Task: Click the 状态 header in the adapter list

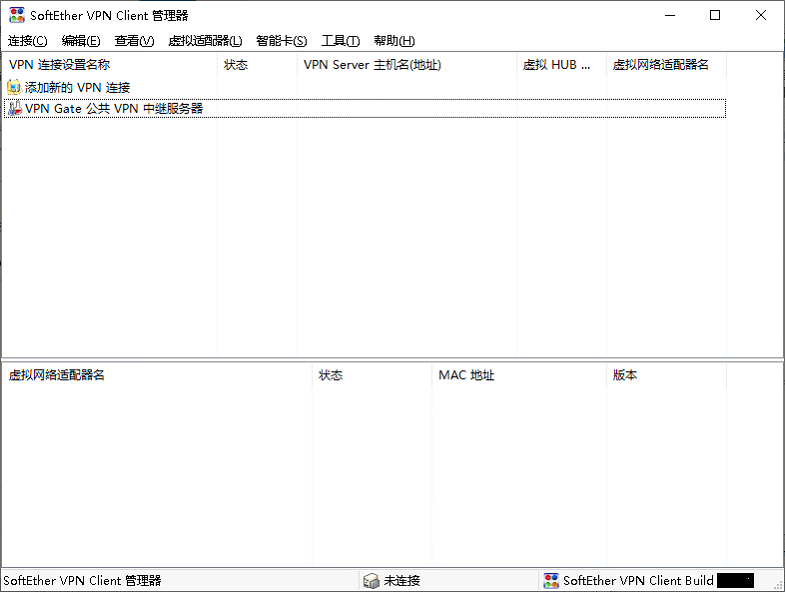Action: tap(371, 375)
